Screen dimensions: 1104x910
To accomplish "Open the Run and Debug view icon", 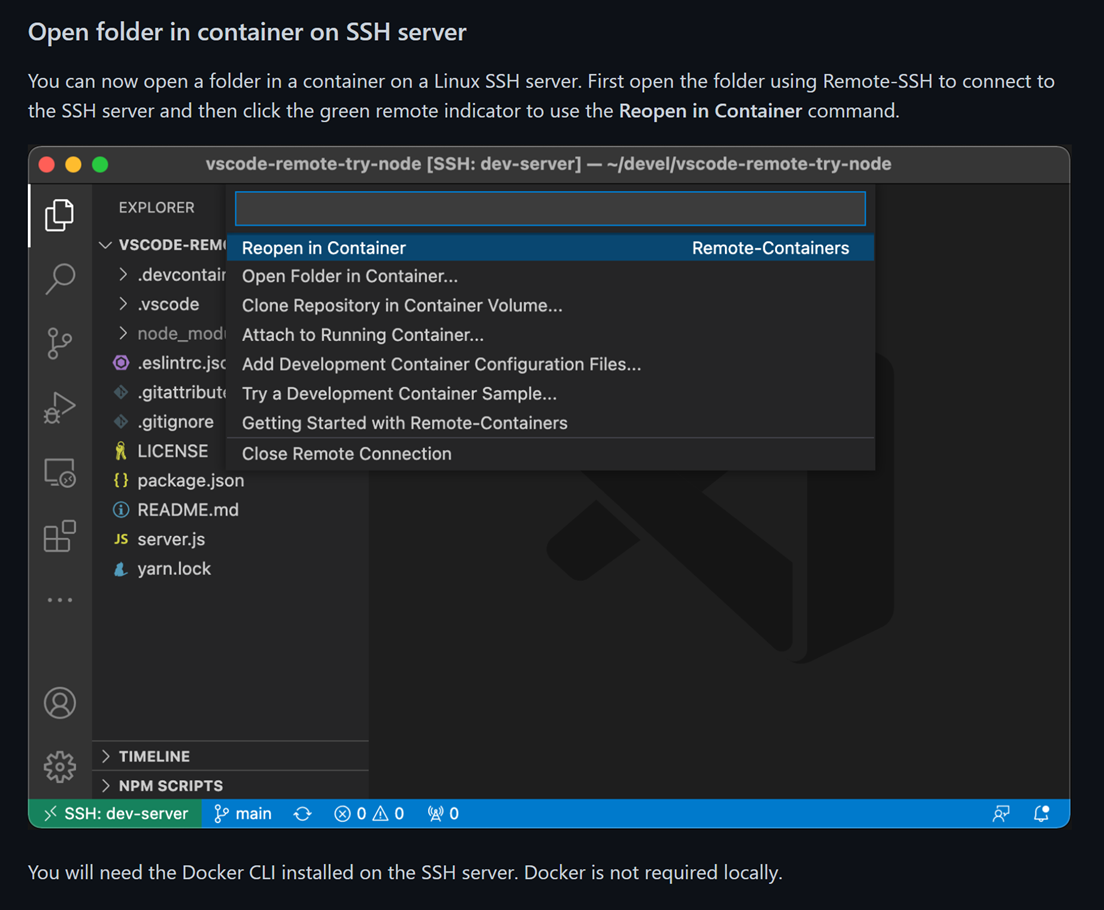I will click(60, 408).
